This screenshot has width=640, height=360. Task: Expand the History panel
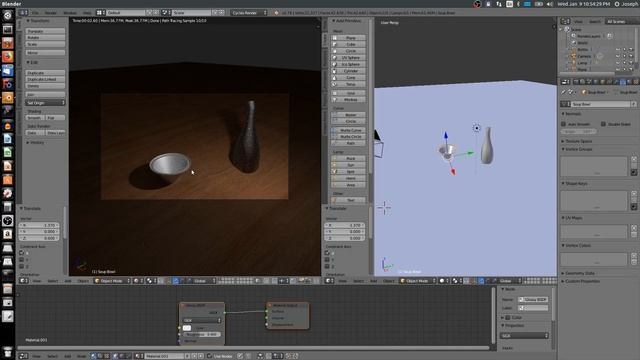click(36, 142)
